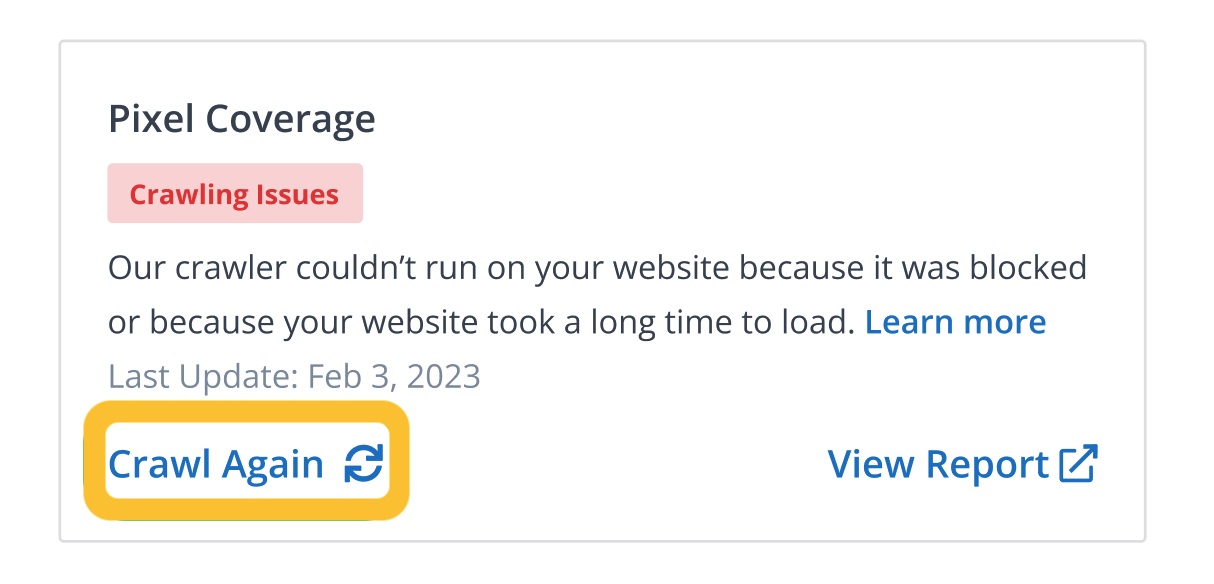
Task: Click the refresh icon beside Crawl Again
Action: point(364,464)
